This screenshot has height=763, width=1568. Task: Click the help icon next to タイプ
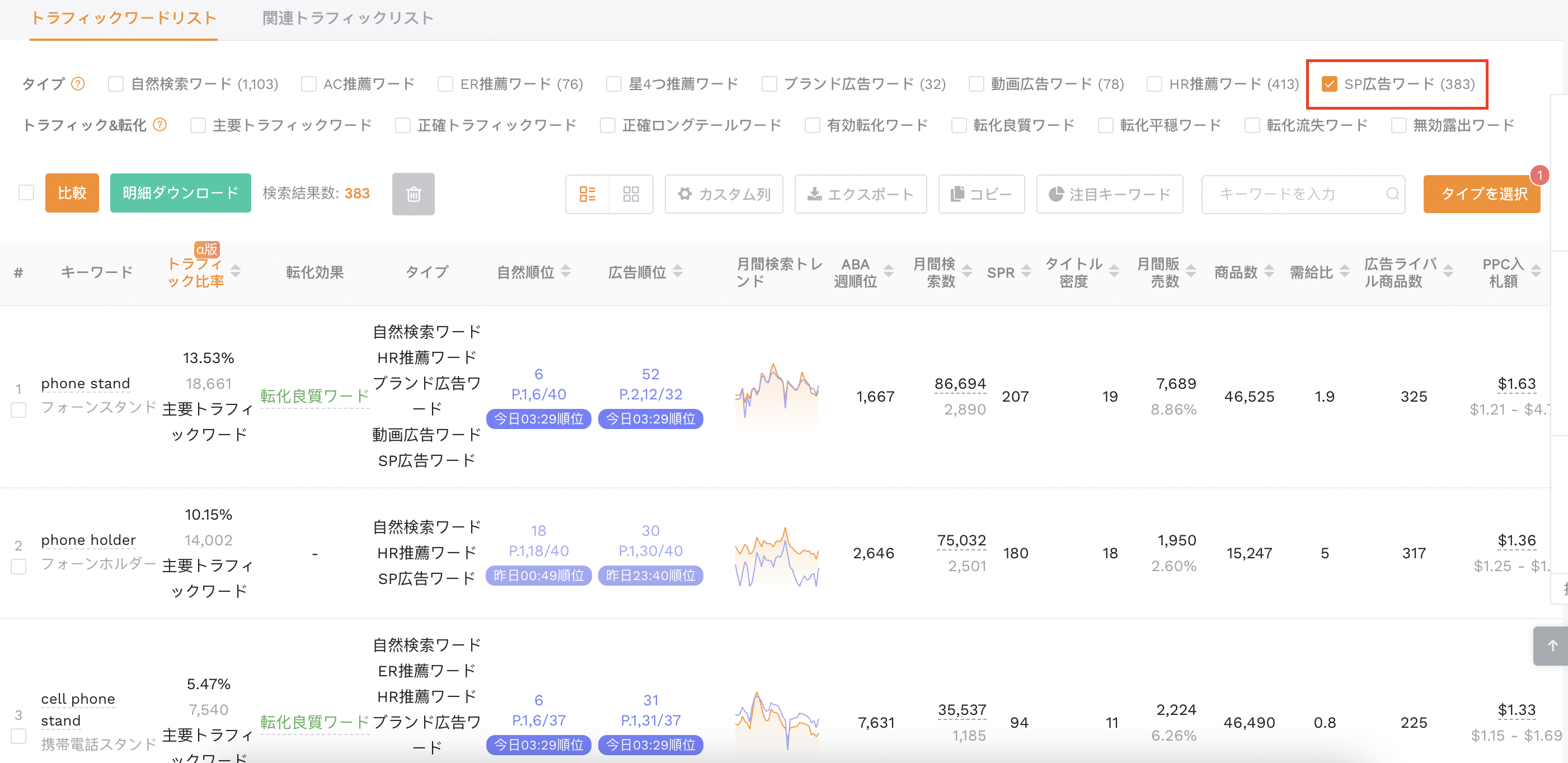(78, 83)
